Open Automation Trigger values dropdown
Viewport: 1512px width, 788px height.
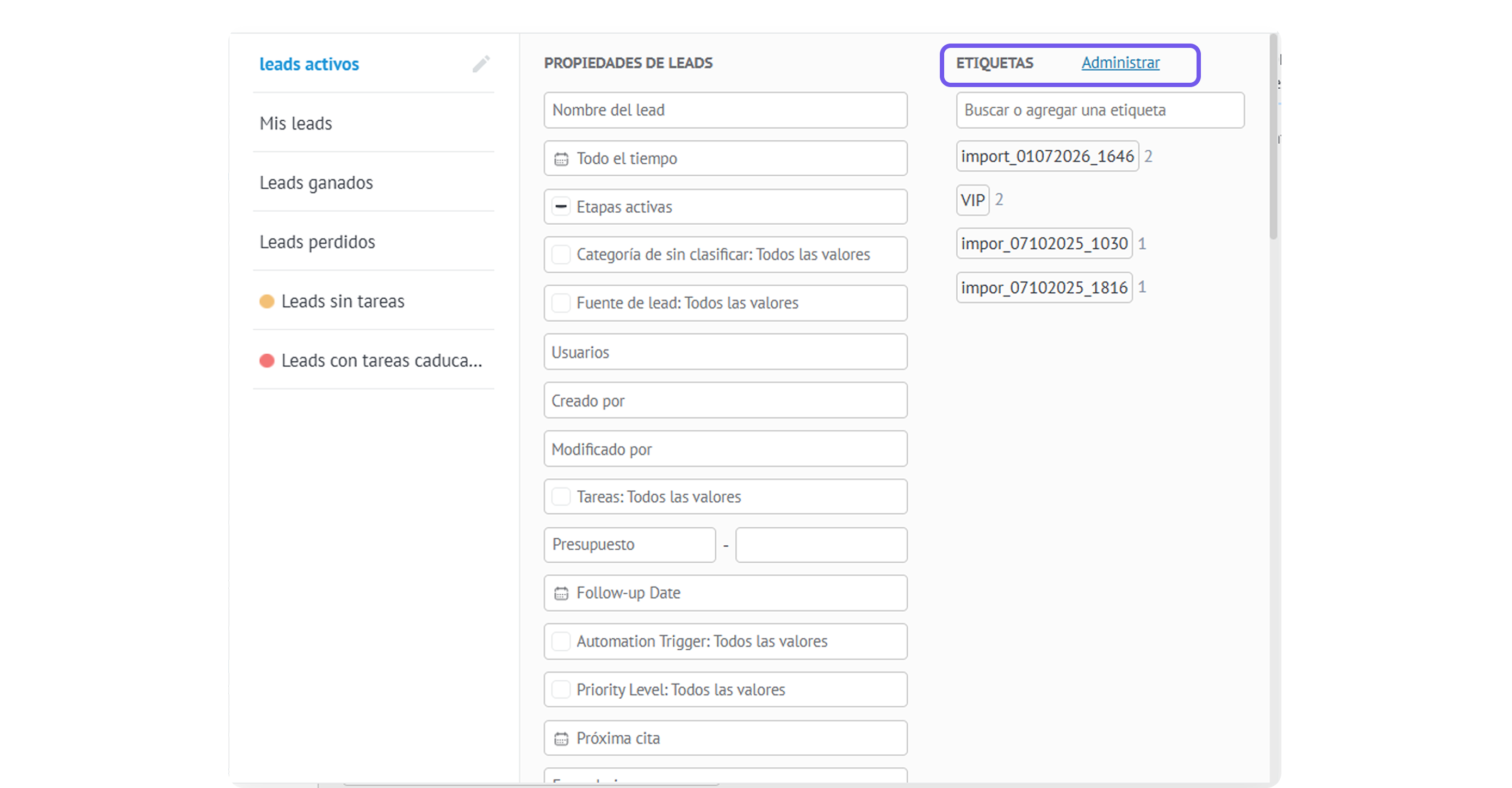coord(726,641)
